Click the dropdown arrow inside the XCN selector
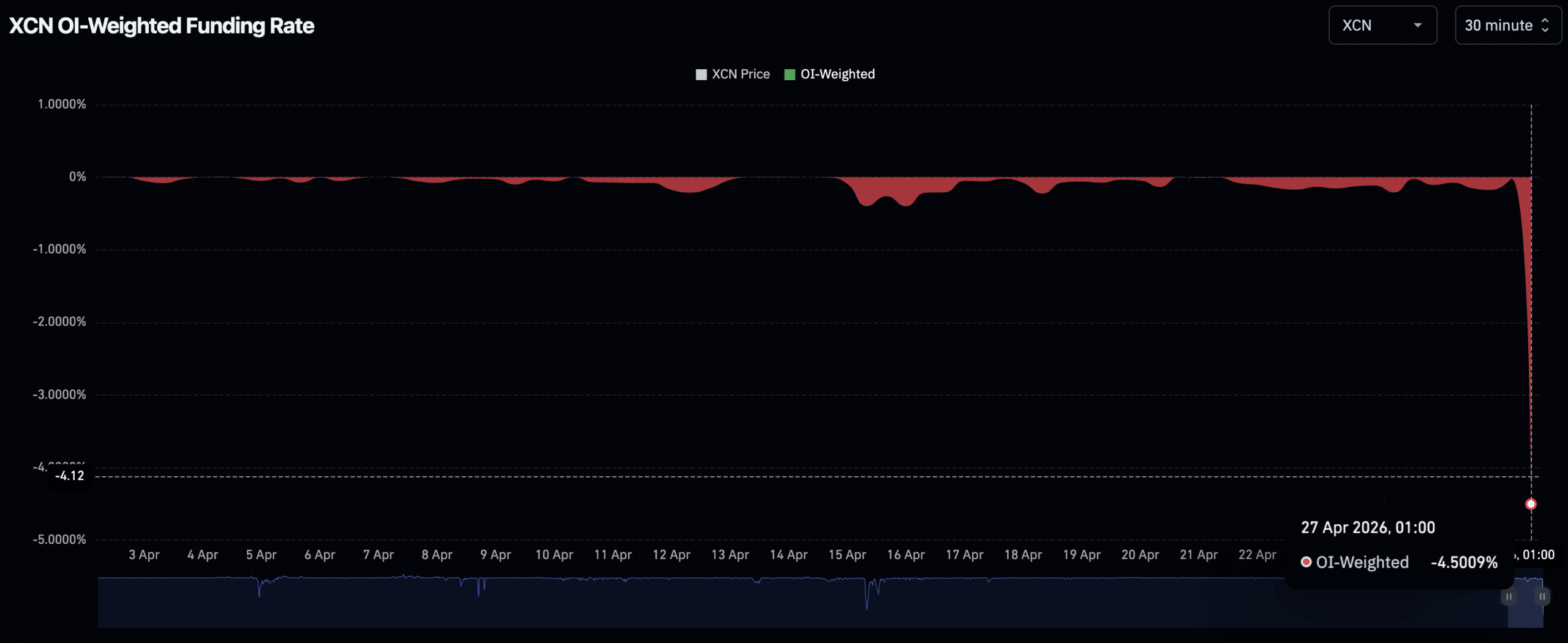This screenshot has width=1568, height=643. point(1420,26)
